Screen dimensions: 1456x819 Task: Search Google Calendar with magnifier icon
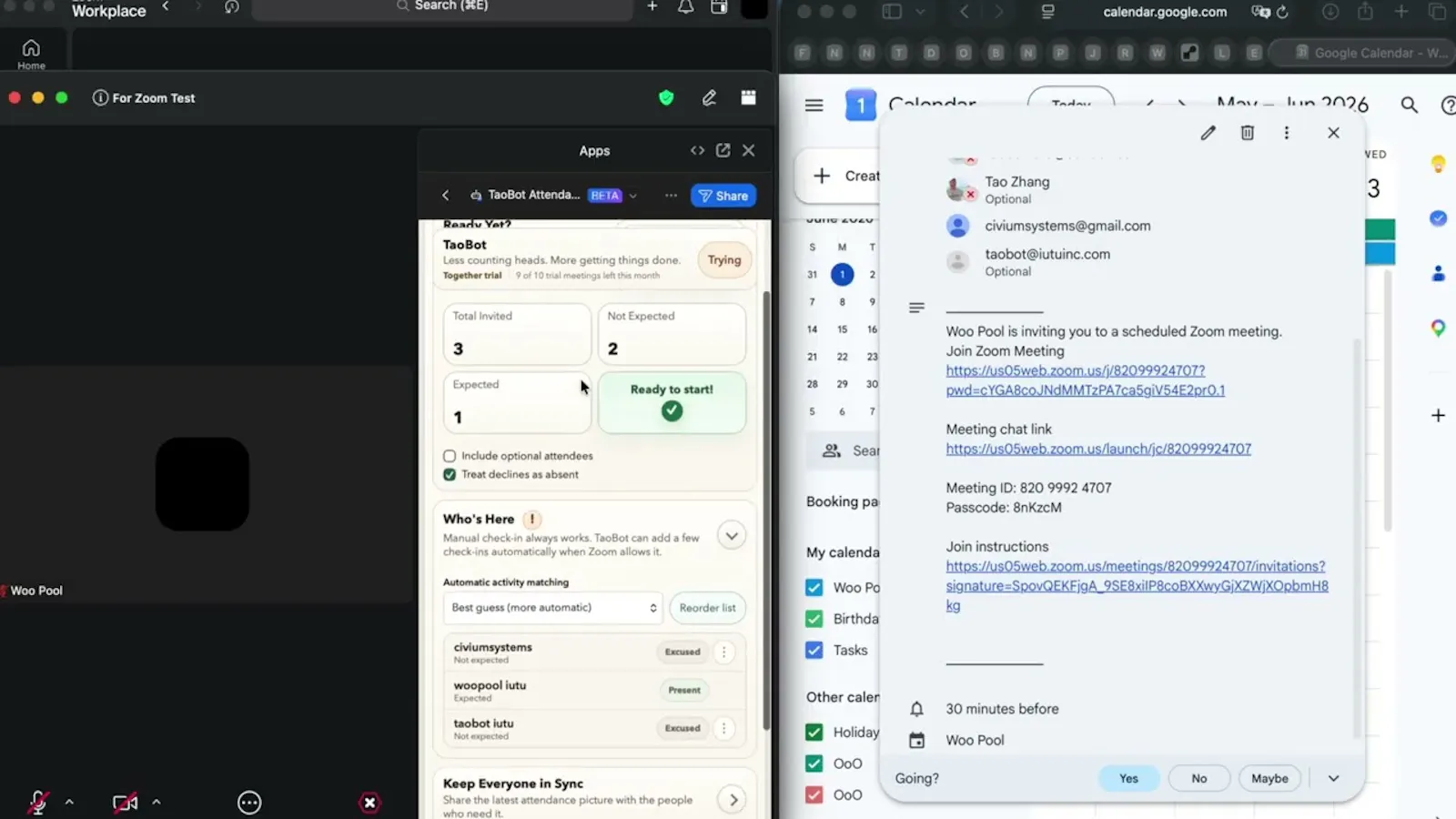pos(1410,106)
